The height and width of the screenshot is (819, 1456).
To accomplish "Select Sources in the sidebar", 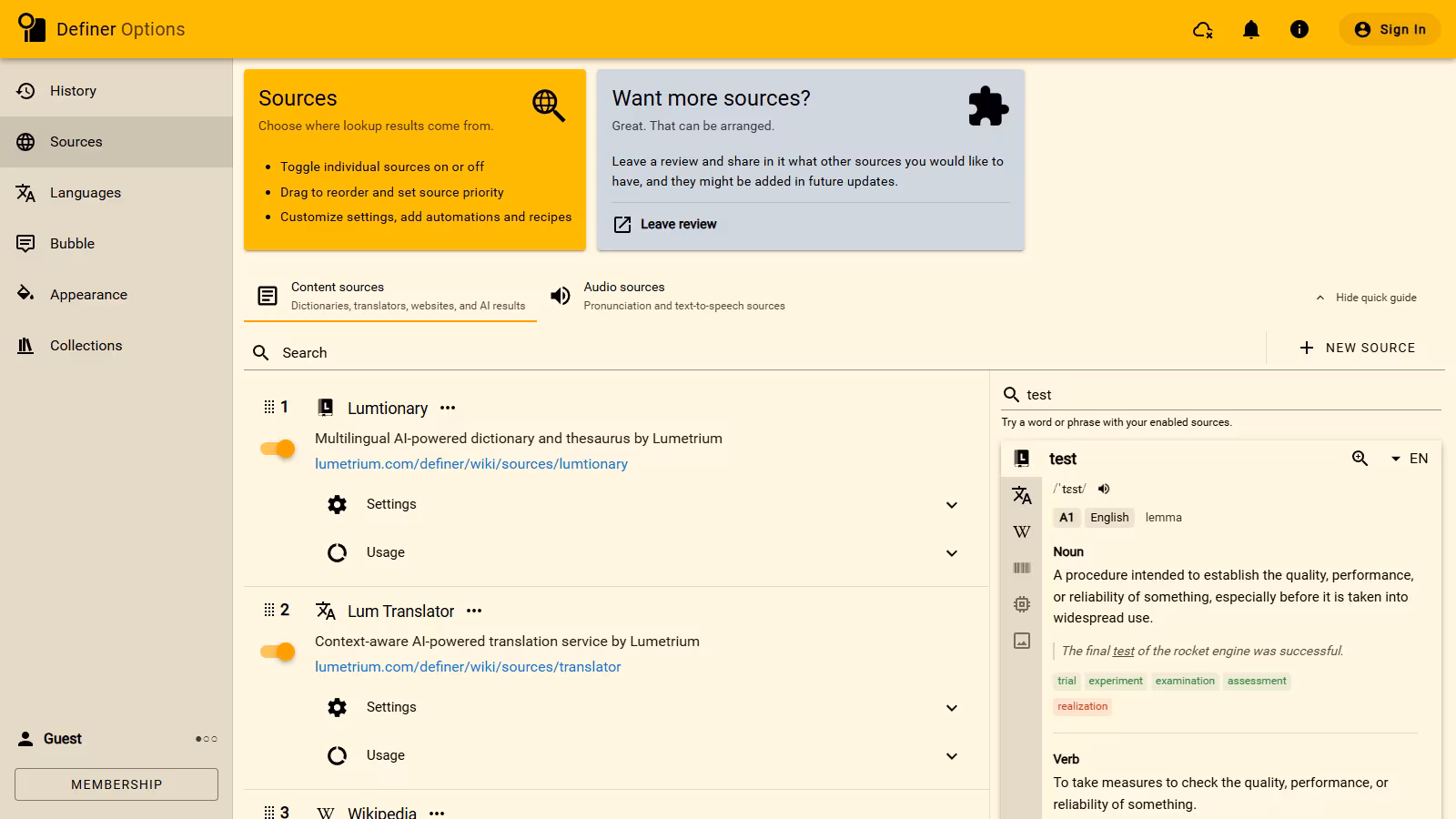I will [116, 142].
